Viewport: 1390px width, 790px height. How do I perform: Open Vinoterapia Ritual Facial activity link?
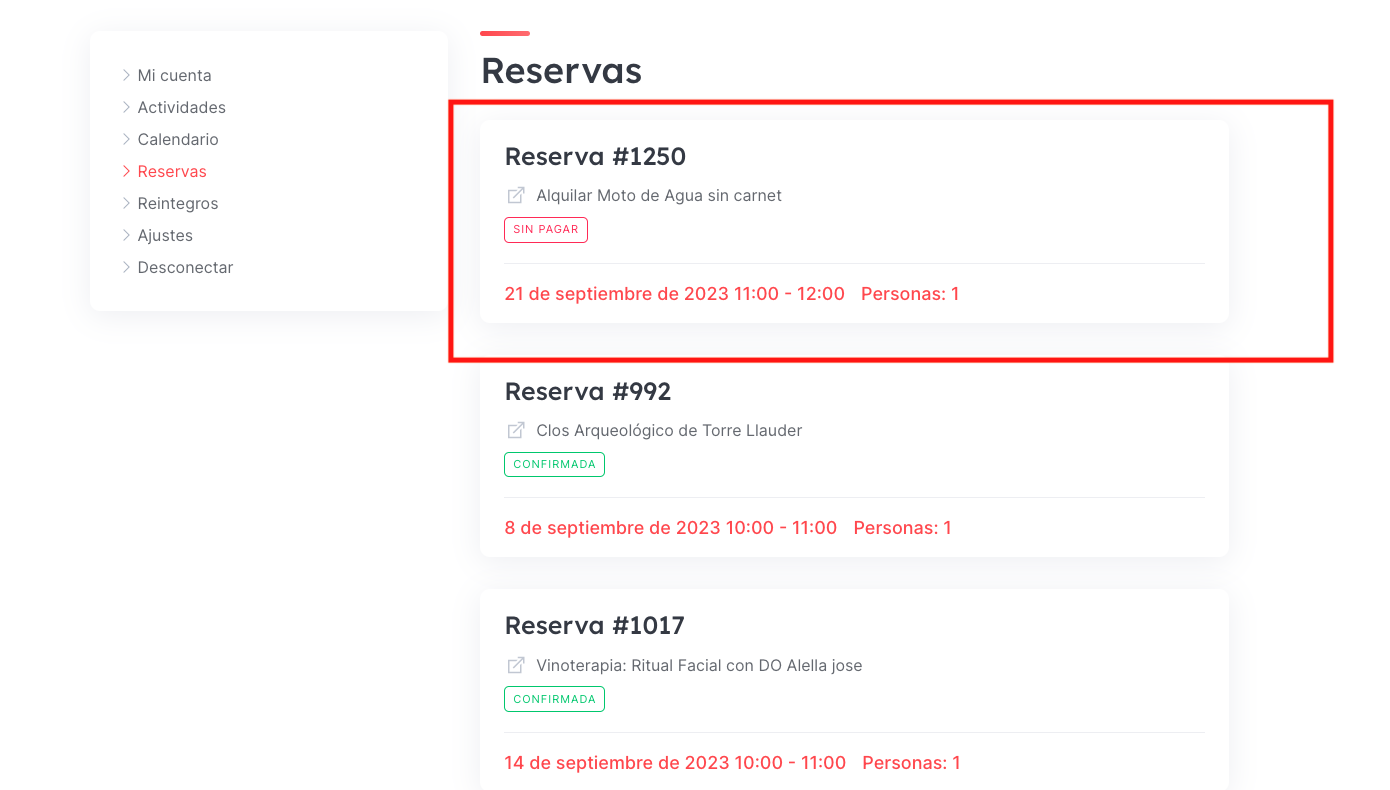pyautogui.click(x=699, y=666)
